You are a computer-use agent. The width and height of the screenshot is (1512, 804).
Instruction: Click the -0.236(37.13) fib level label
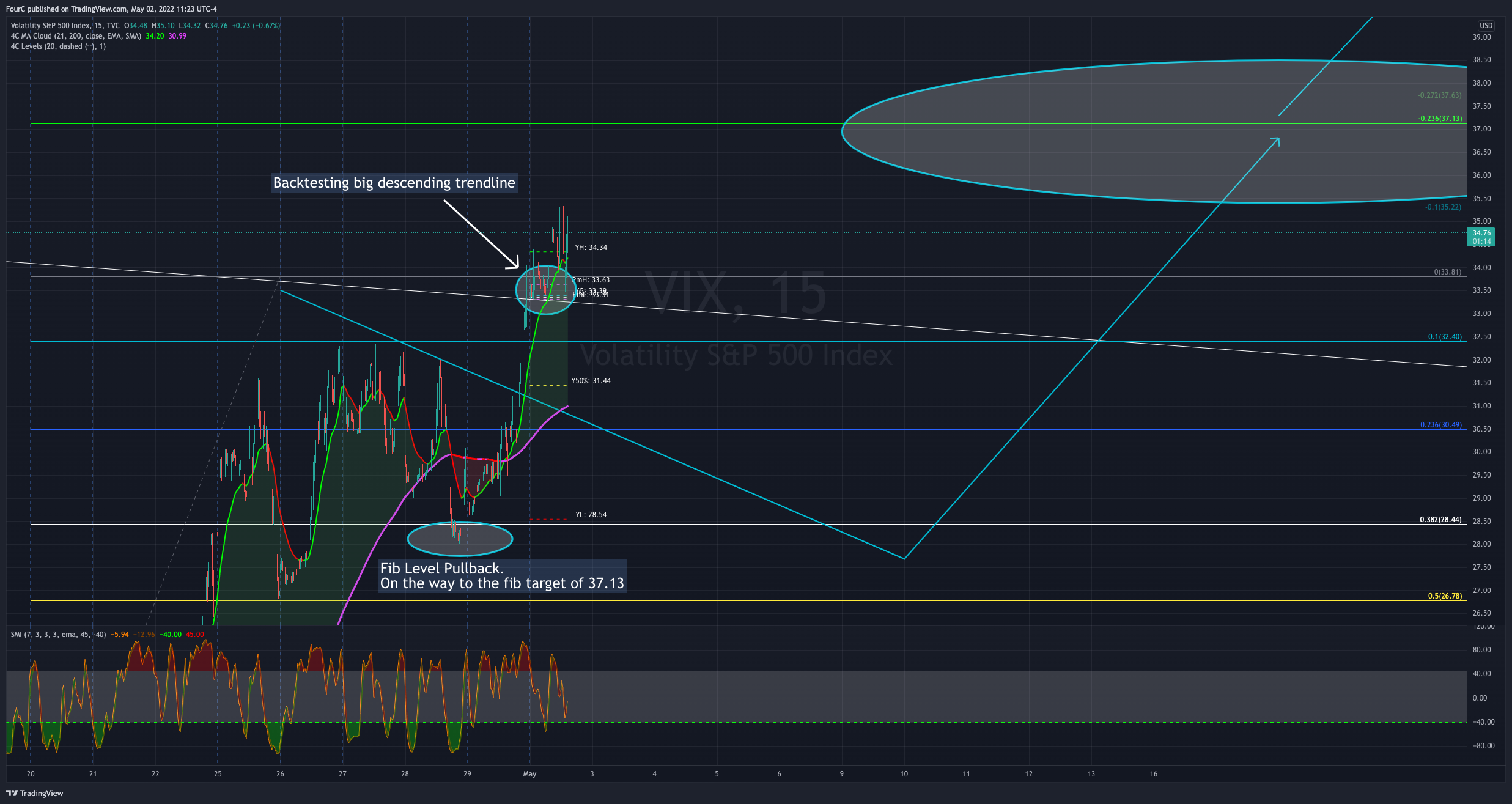pos(1440,119)
